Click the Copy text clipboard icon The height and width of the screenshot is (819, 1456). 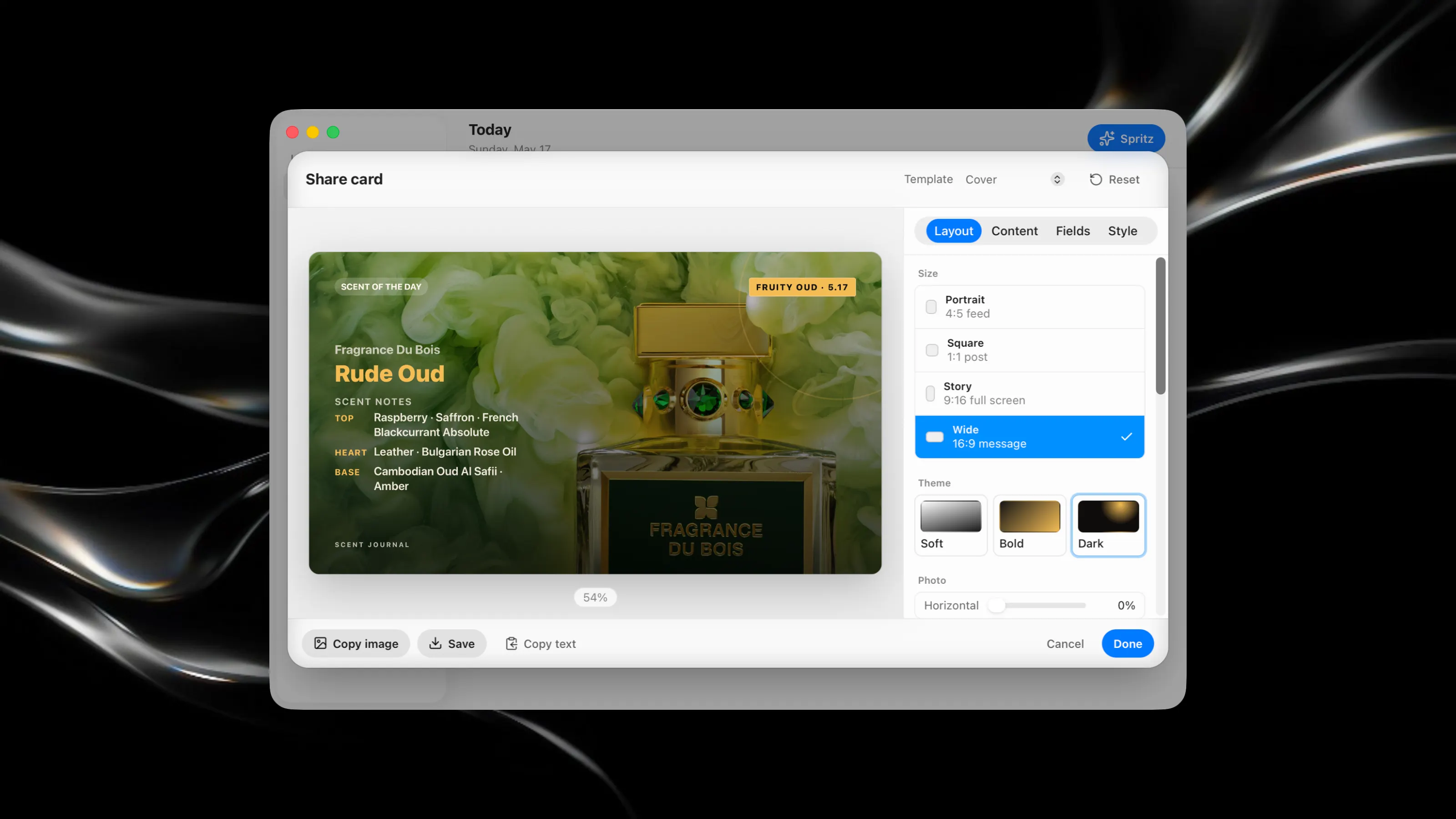click(x=511, y=643)
